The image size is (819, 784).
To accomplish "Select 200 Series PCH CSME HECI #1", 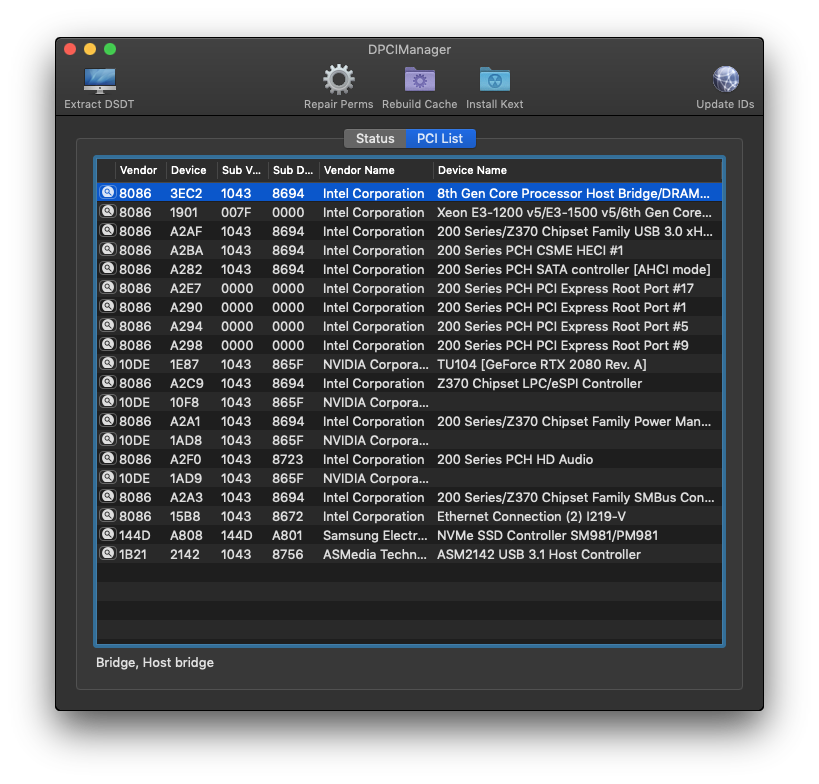I will [x=530, y=250].
